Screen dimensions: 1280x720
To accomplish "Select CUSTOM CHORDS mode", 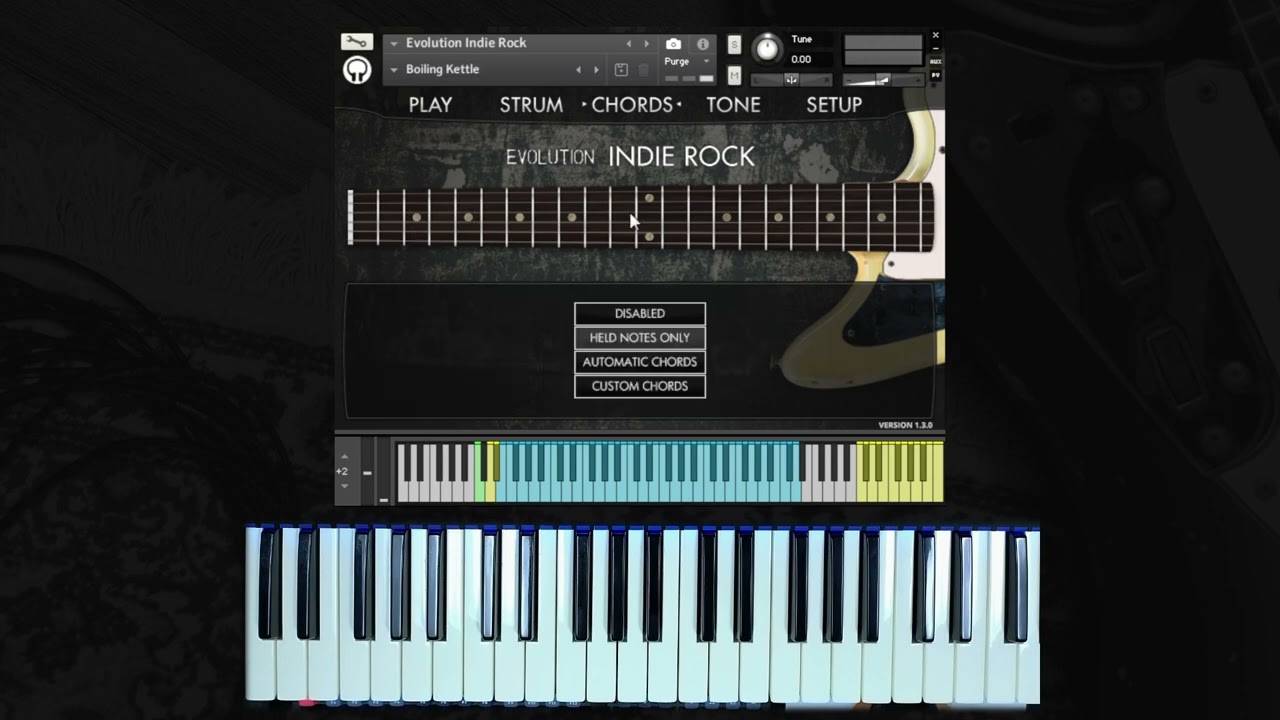I will [x=640, y=386].
